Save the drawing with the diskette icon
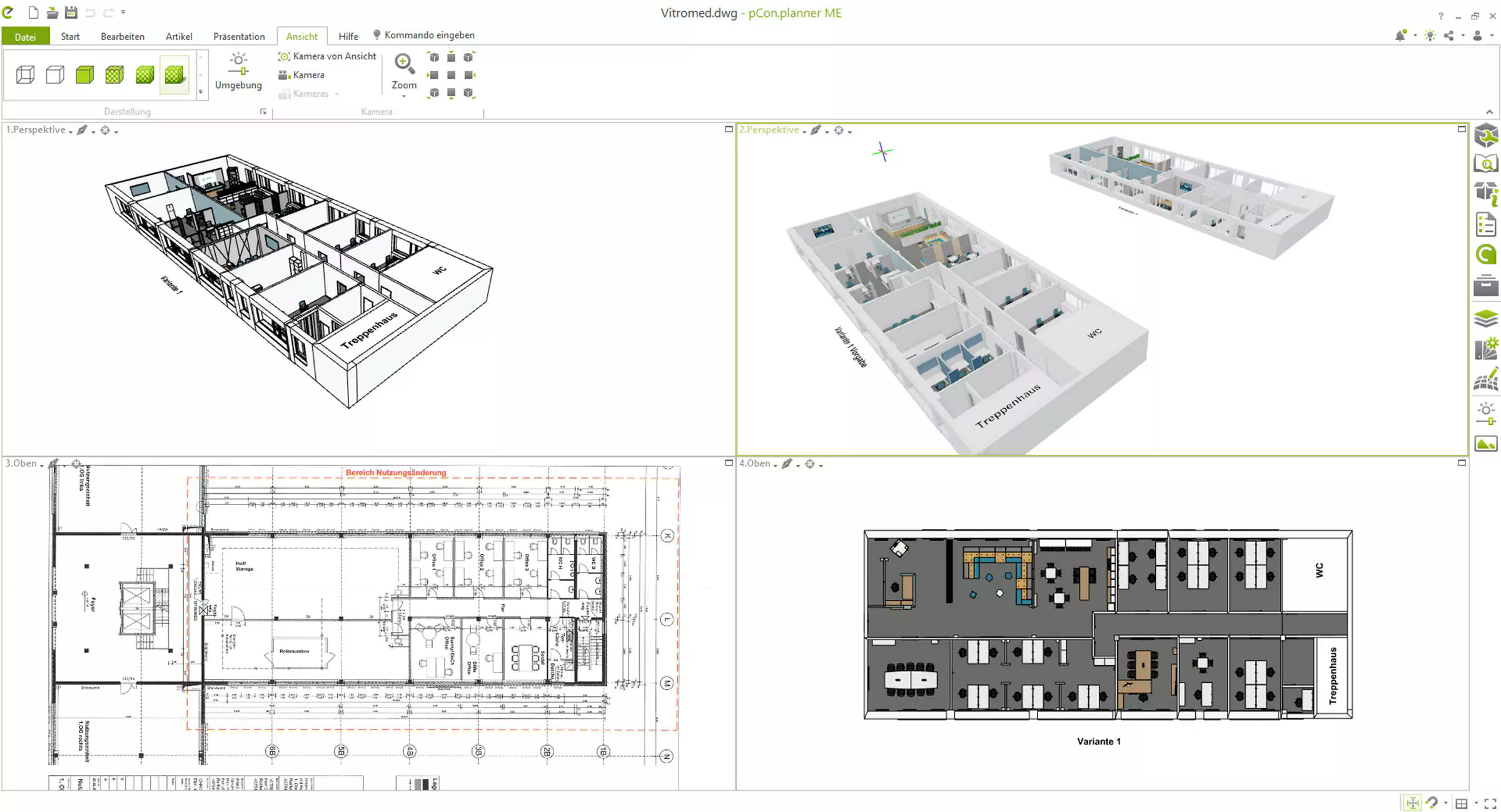Screen dimensions: 1501x812 pos(71,13)
